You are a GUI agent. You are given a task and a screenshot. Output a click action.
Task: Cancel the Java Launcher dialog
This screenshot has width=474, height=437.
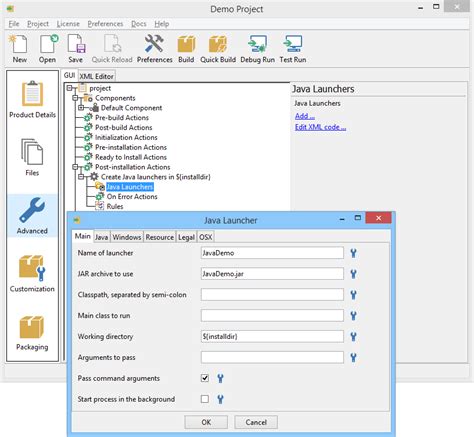[256, 422]
